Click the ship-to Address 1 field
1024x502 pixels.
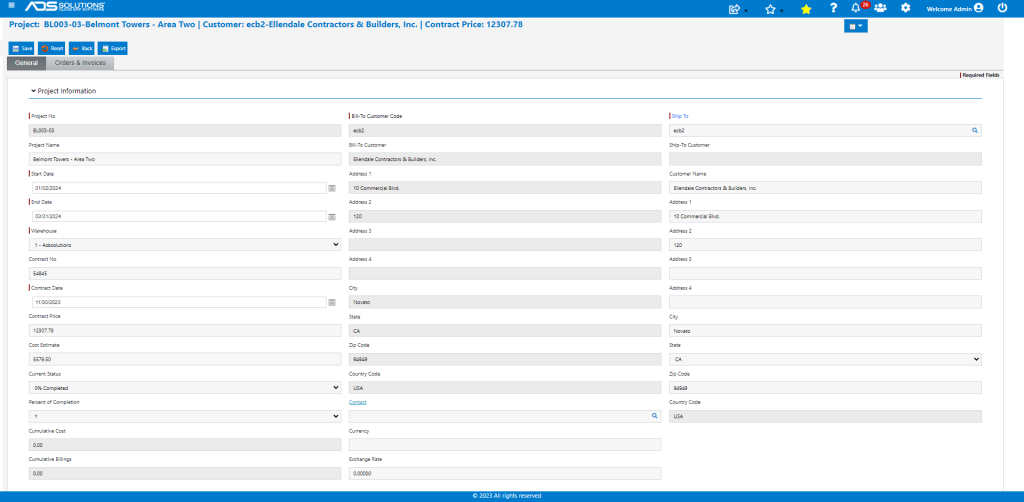(825, 216)
